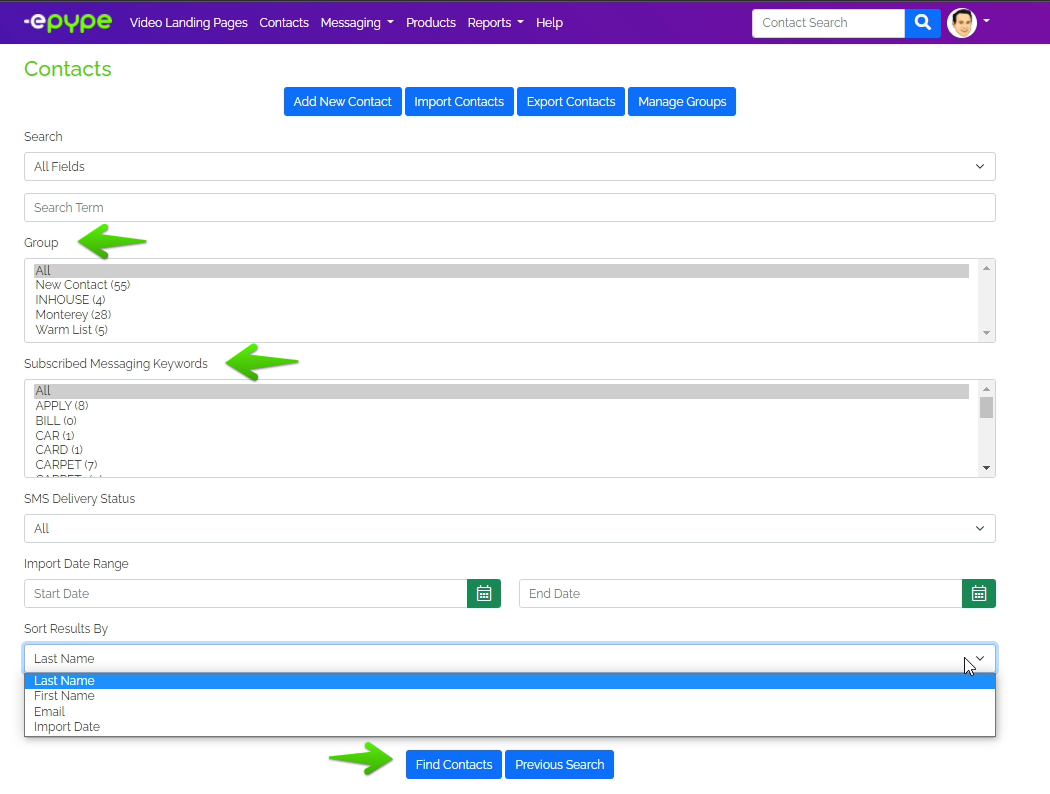Go to Contacts in the navigation bar
Screen dimensions: 1050x794
[x=284, y=23]
